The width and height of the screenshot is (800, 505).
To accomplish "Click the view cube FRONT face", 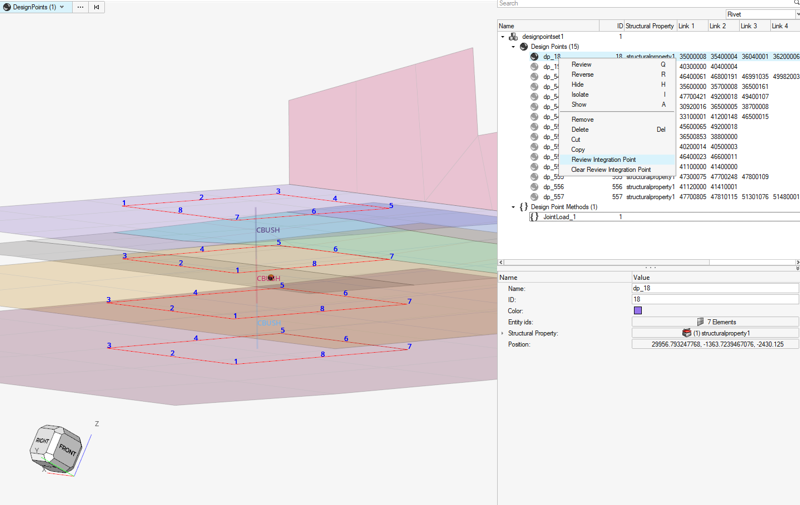I will [67, 449].
